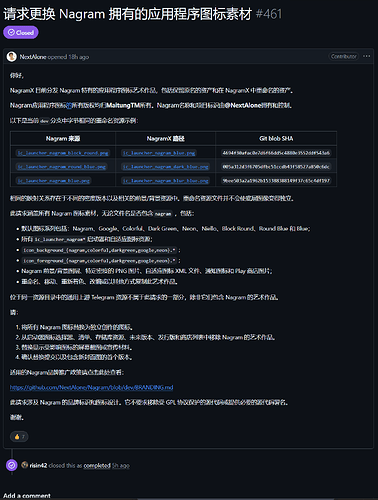Click the risin42 username link
The height and width of the screenshot is (500, 378).
[x=38, y=465]
